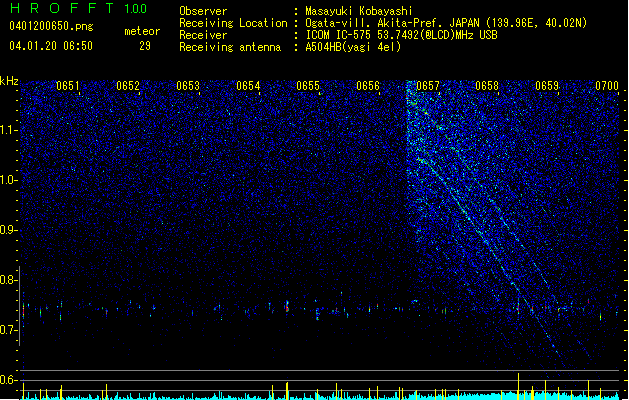Click the version number 1.0.0
The width and height of the screenshot is (629, 400).
click(x=136, y=9)
